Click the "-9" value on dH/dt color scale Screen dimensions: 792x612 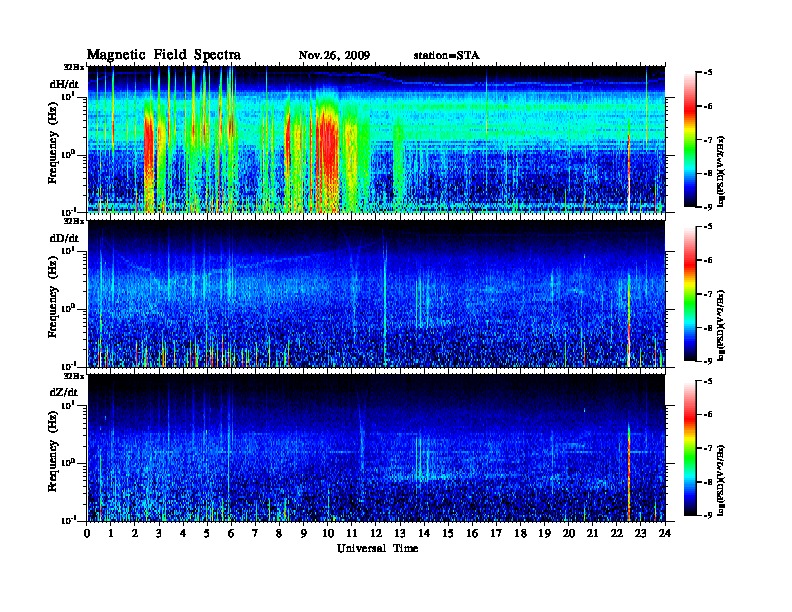(708, 206)
